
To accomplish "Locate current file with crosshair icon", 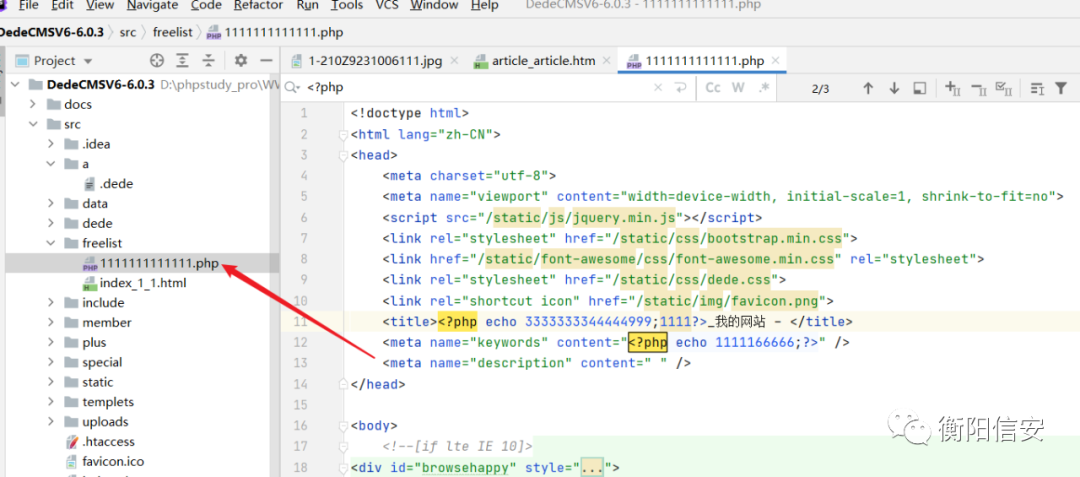I will (157, 61).
